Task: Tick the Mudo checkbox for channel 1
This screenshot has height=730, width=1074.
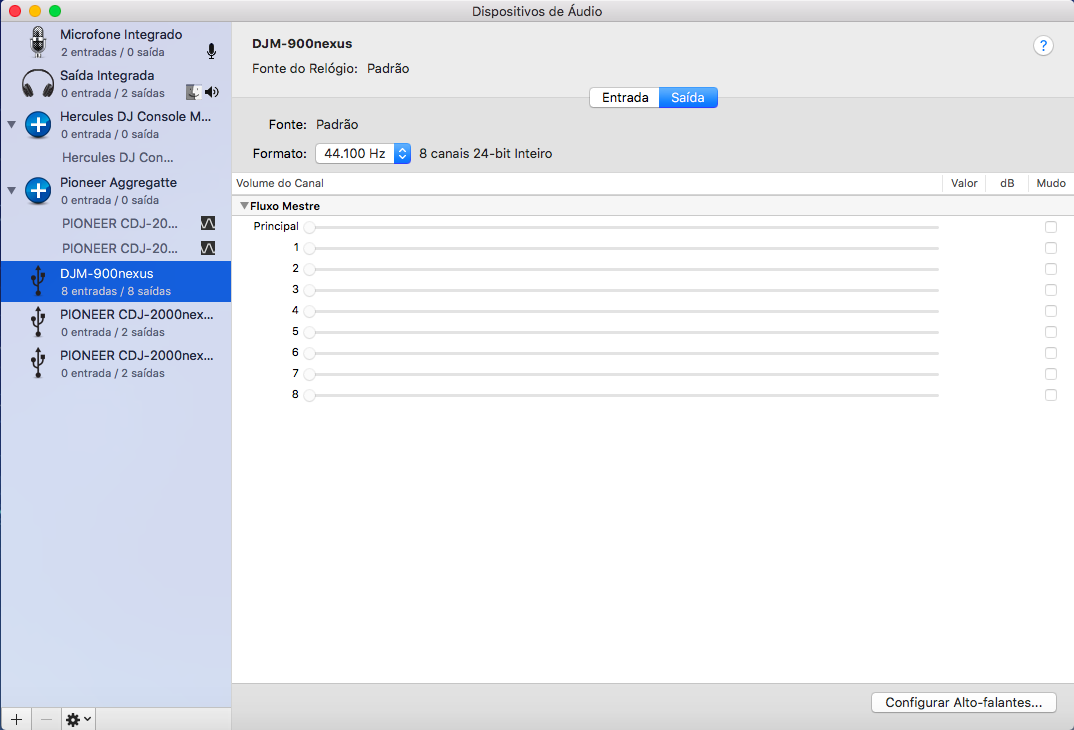Action: [1051, 248]
